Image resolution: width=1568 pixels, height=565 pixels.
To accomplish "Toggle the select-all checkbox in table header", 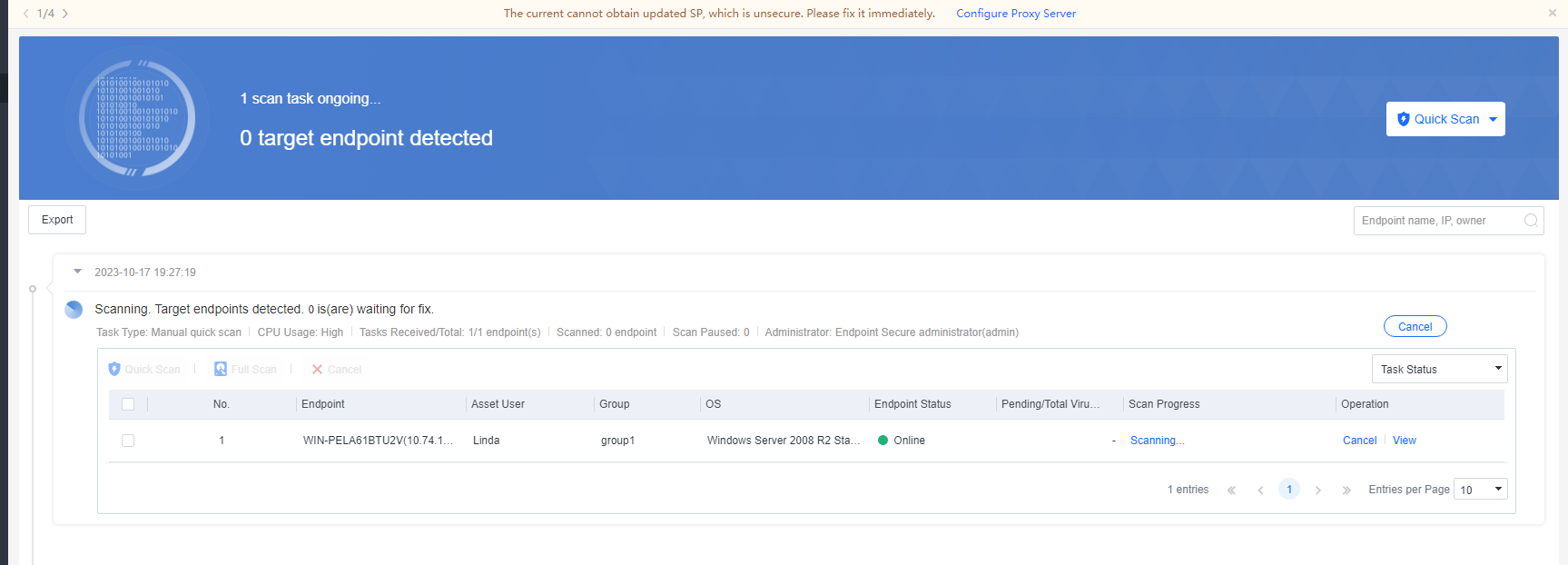I will (128, 404).
